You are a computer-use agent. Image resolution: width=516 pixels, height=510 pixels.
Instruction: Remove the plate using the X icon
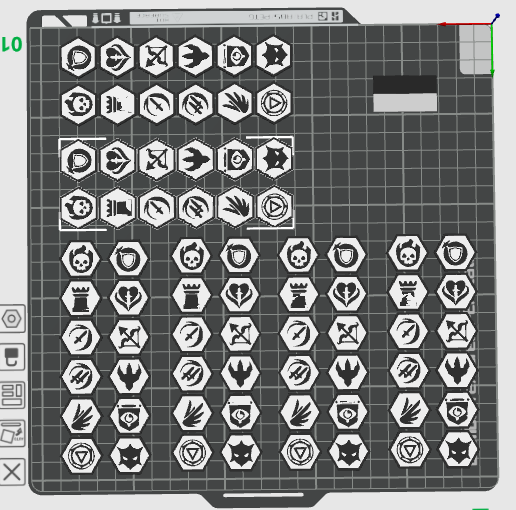[12, 472]
